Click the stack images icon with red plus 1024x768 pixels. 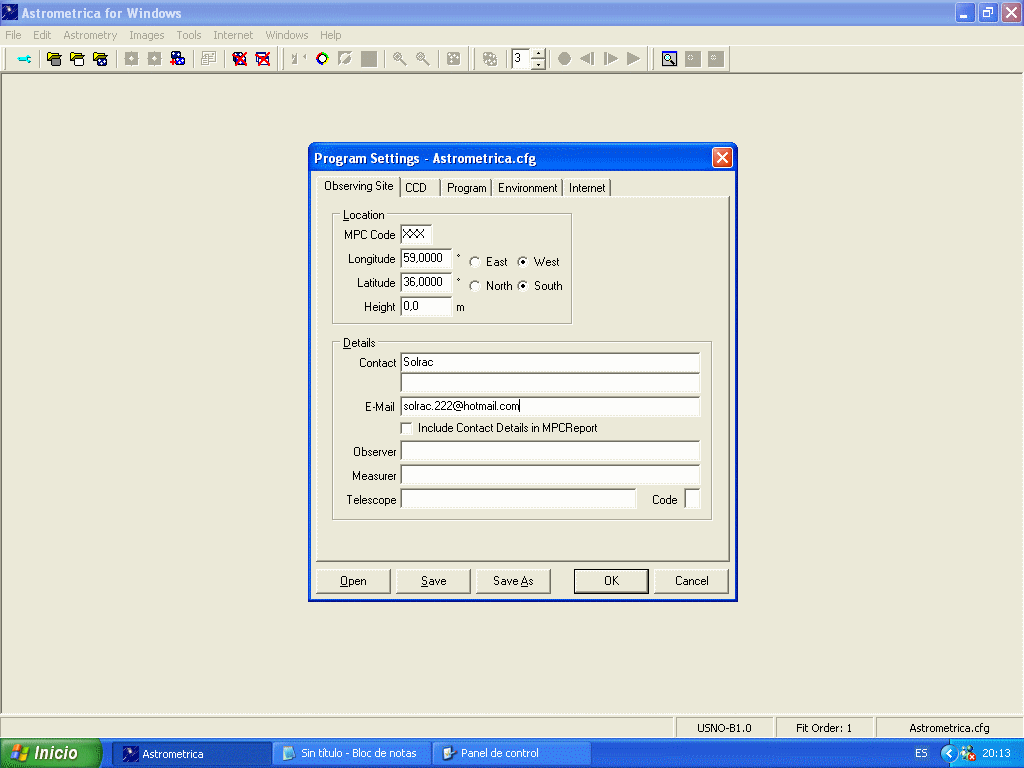click(x=178, y=59)
